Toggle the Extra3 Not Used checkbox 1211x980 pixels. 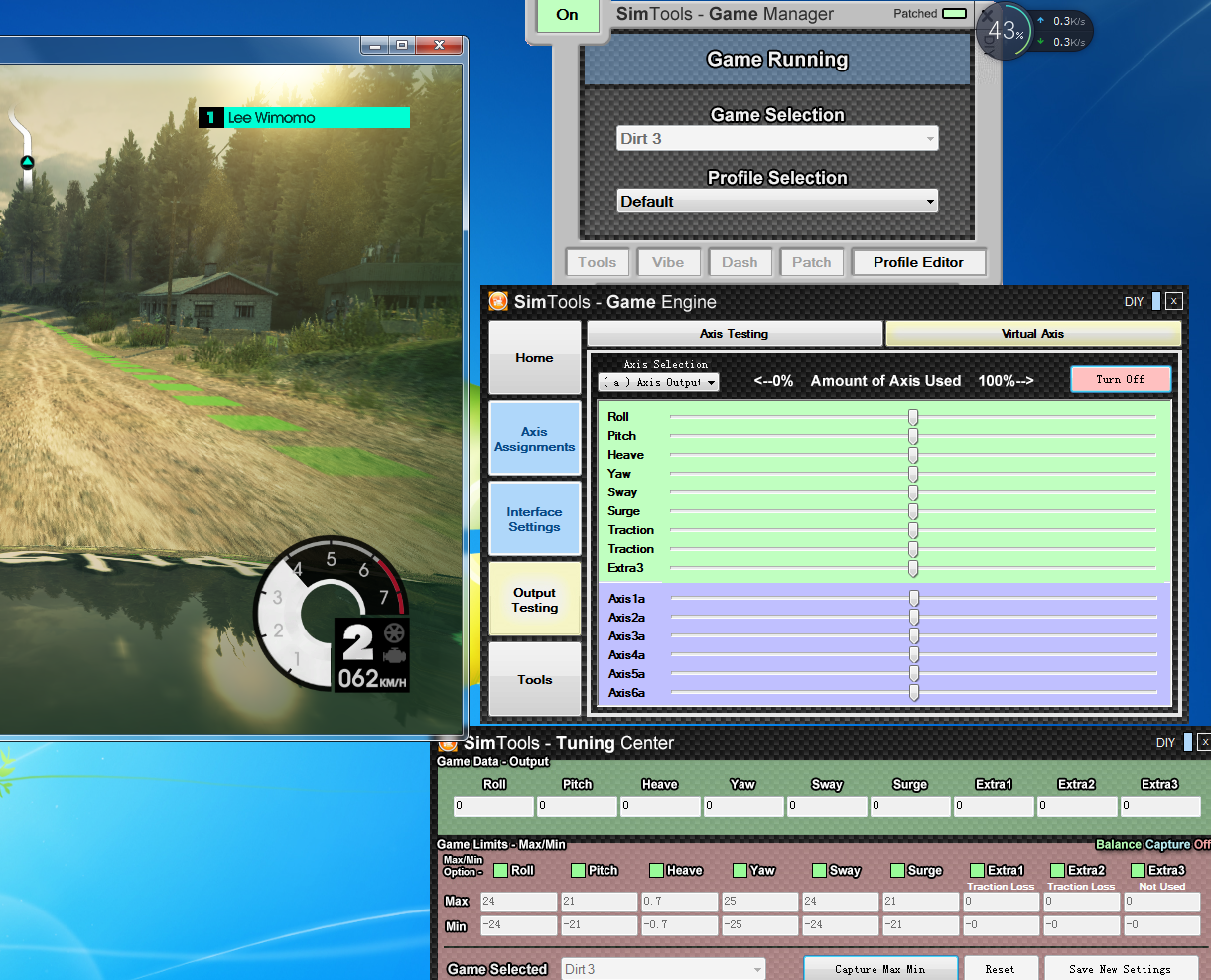click(1138, 870)
